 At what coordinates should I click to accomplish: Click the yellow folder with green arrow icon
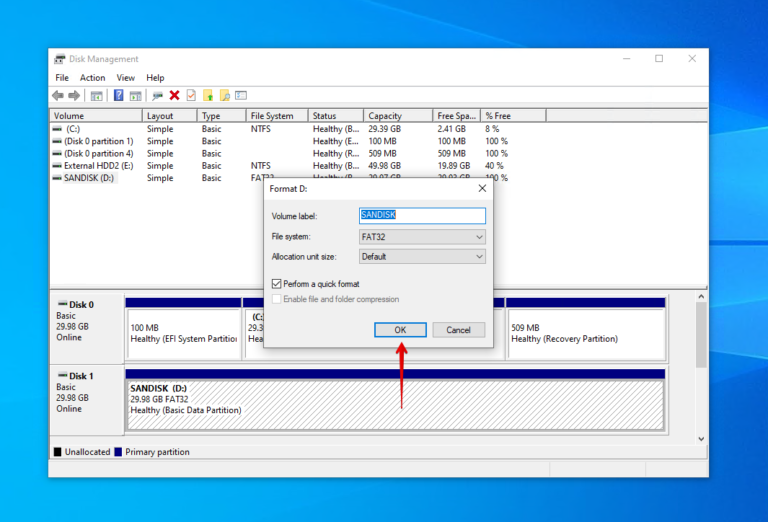click(208, 96)
